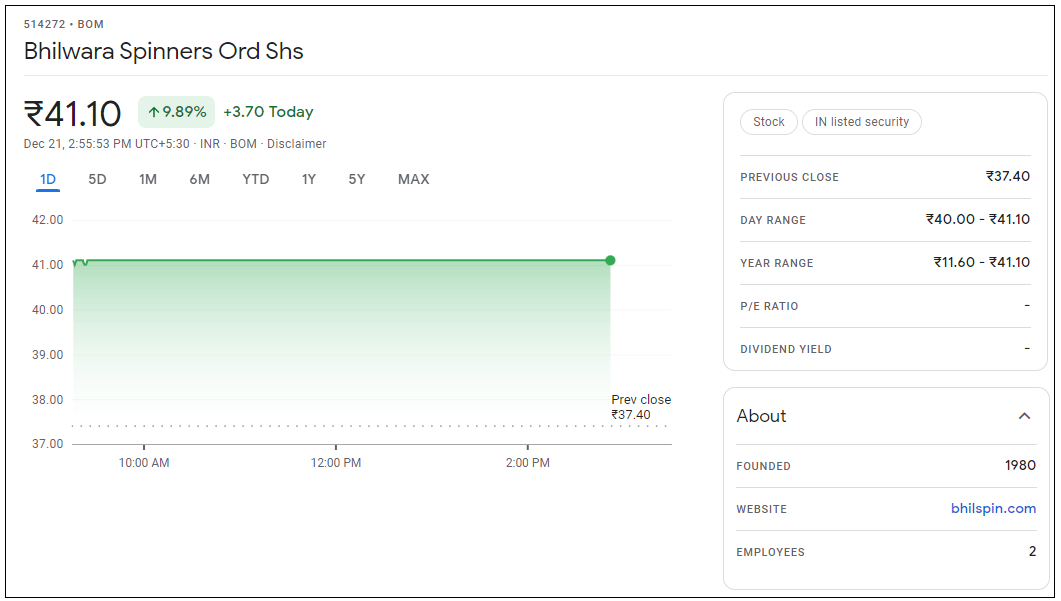Click the PREVIOUS CLOSE label
This screenshot has width=1061, height=601.
pos(789,177)
